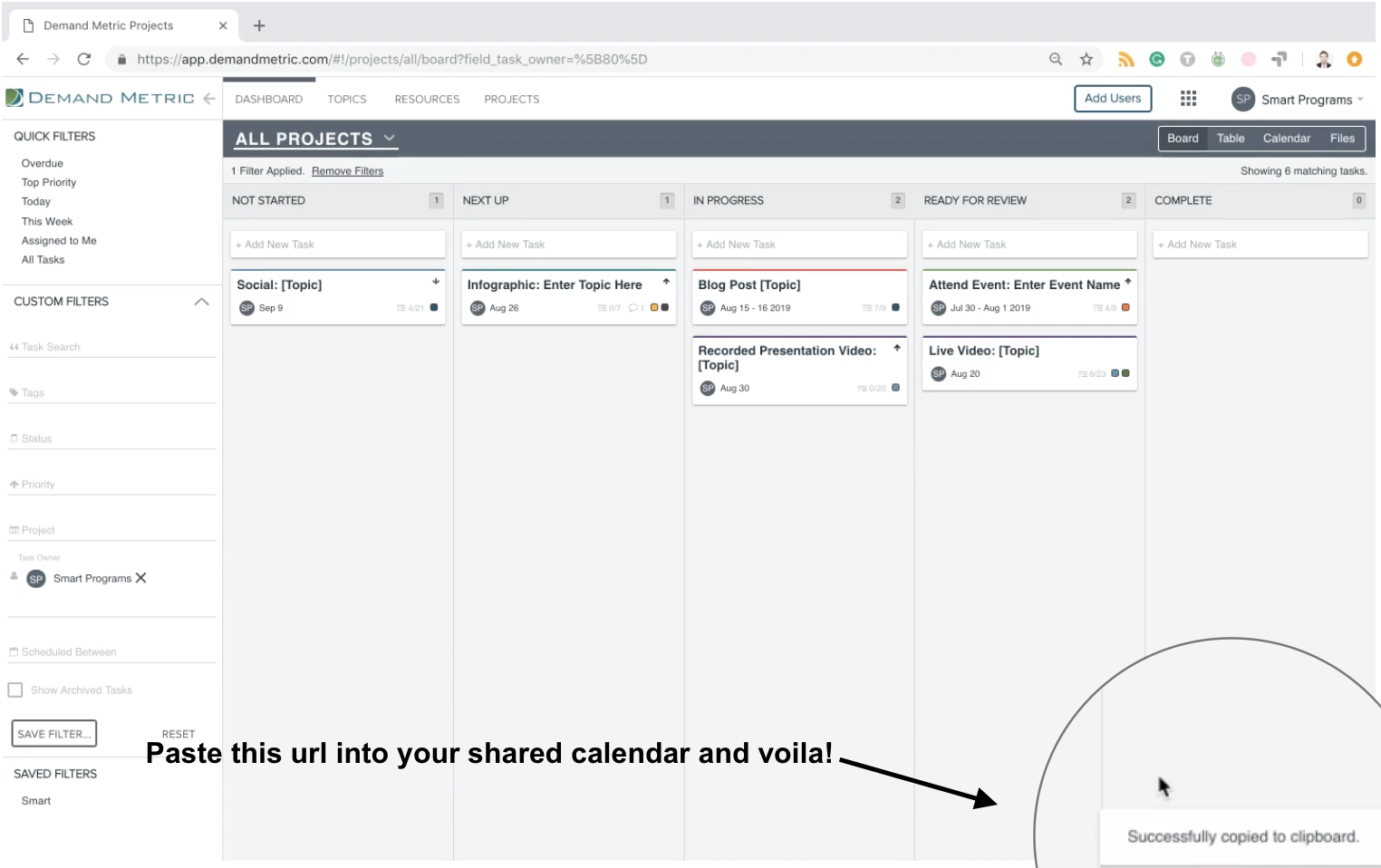Open the browser profile avatar icon

click(1324, 59)
